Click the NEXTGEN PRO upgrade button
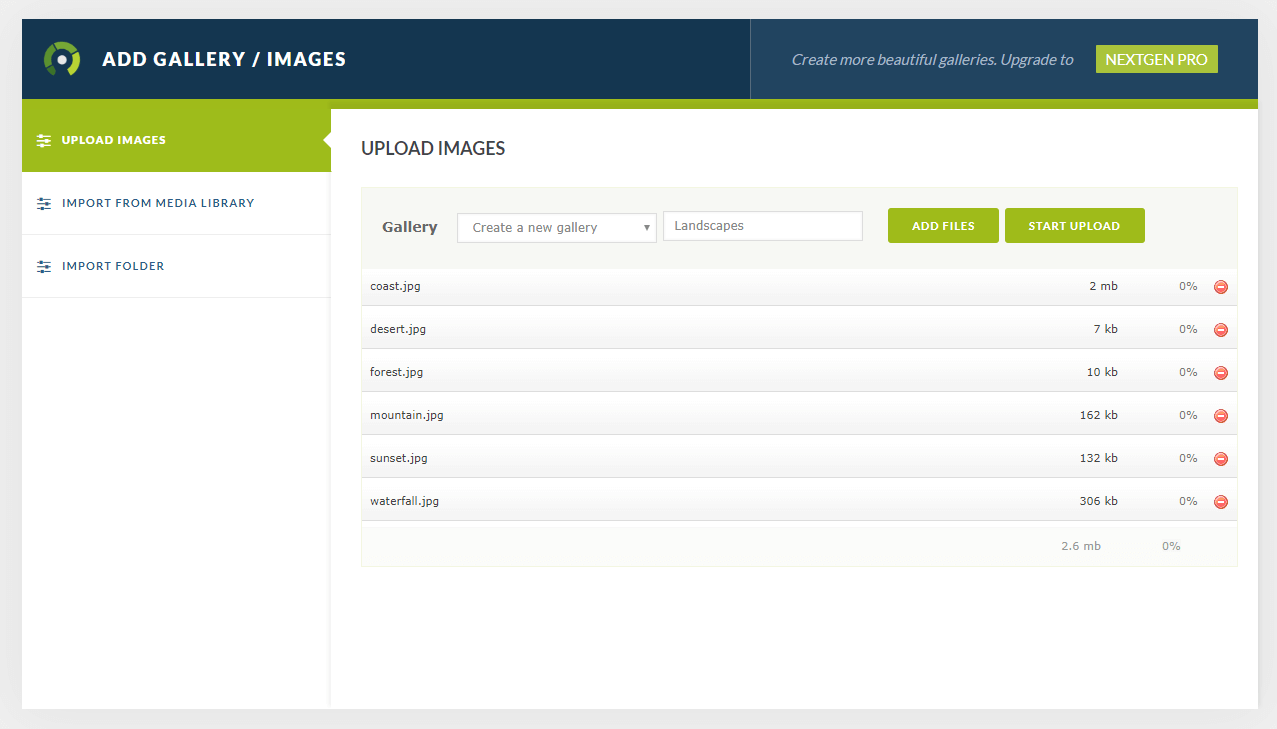Viewport: 1277px width, 729px height. [x=1156, y=59]
